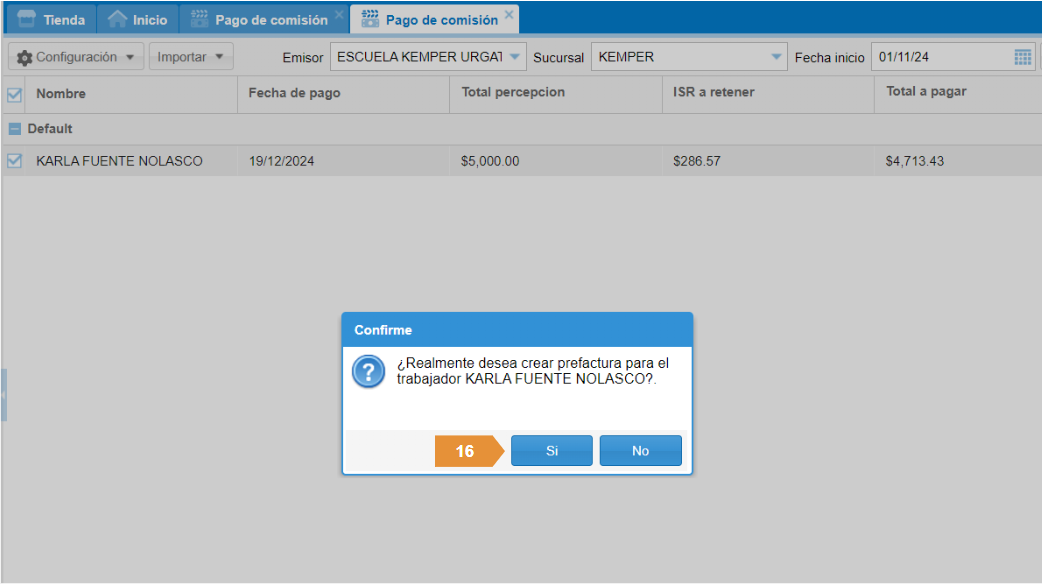Expand the Sucursal dropdown list

(777, 57)
